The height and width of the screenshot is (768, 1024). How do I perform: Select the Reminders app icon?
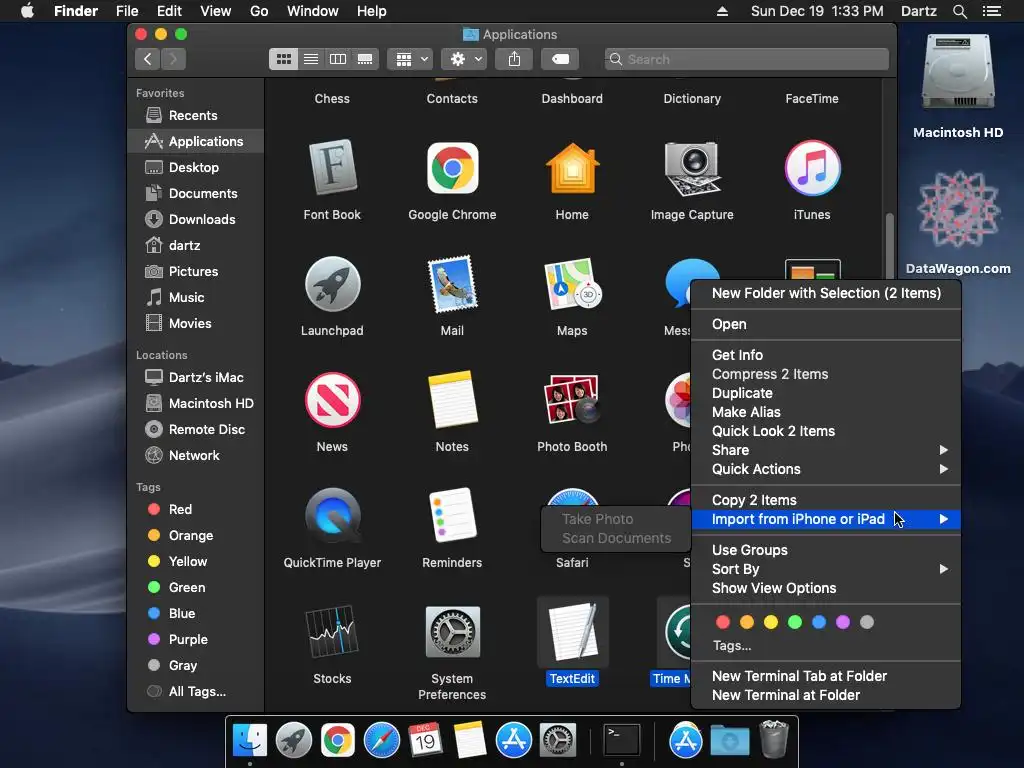tap(452, 516)
